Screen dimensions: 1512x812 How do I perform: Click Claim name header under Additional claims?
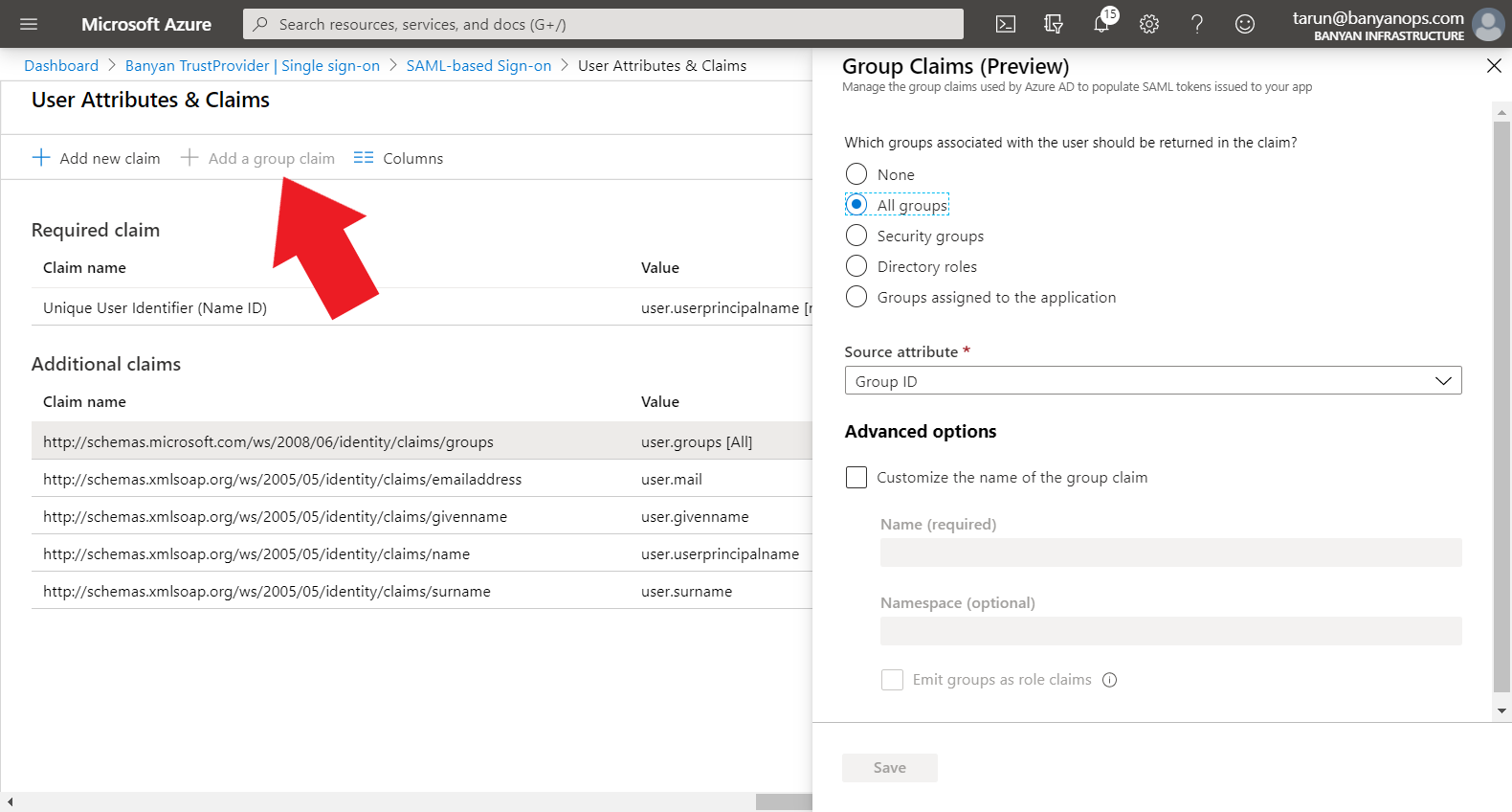84,401
